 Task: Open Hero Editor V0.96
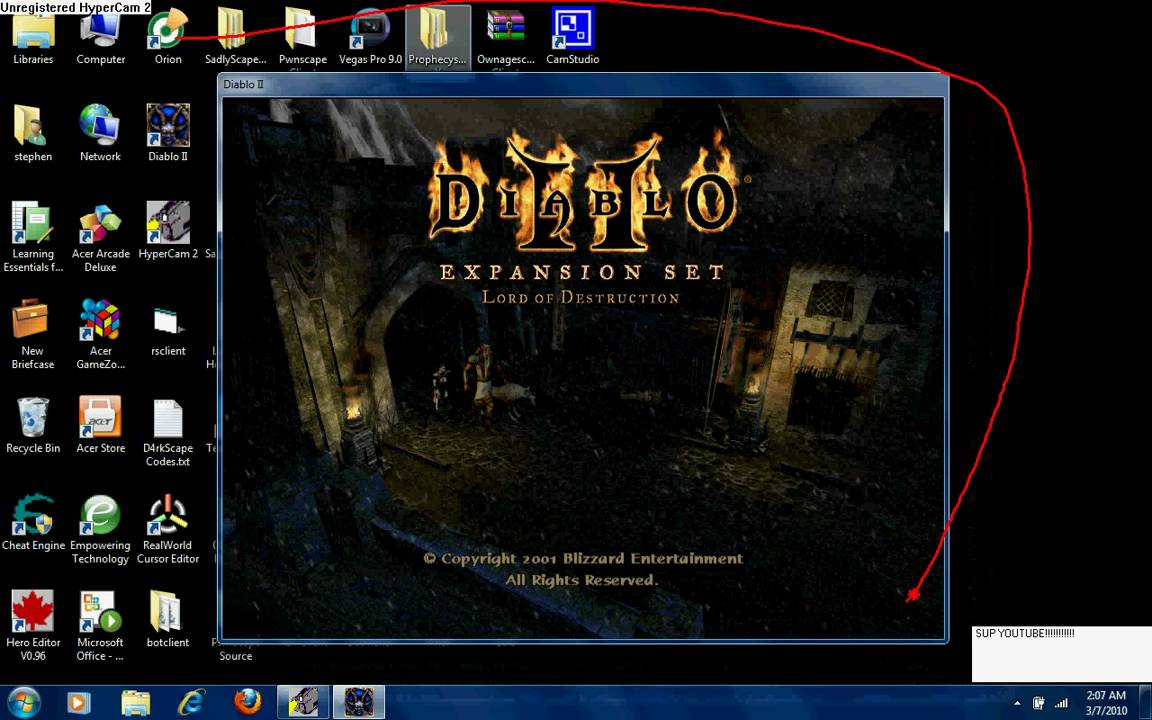(33, 612)
